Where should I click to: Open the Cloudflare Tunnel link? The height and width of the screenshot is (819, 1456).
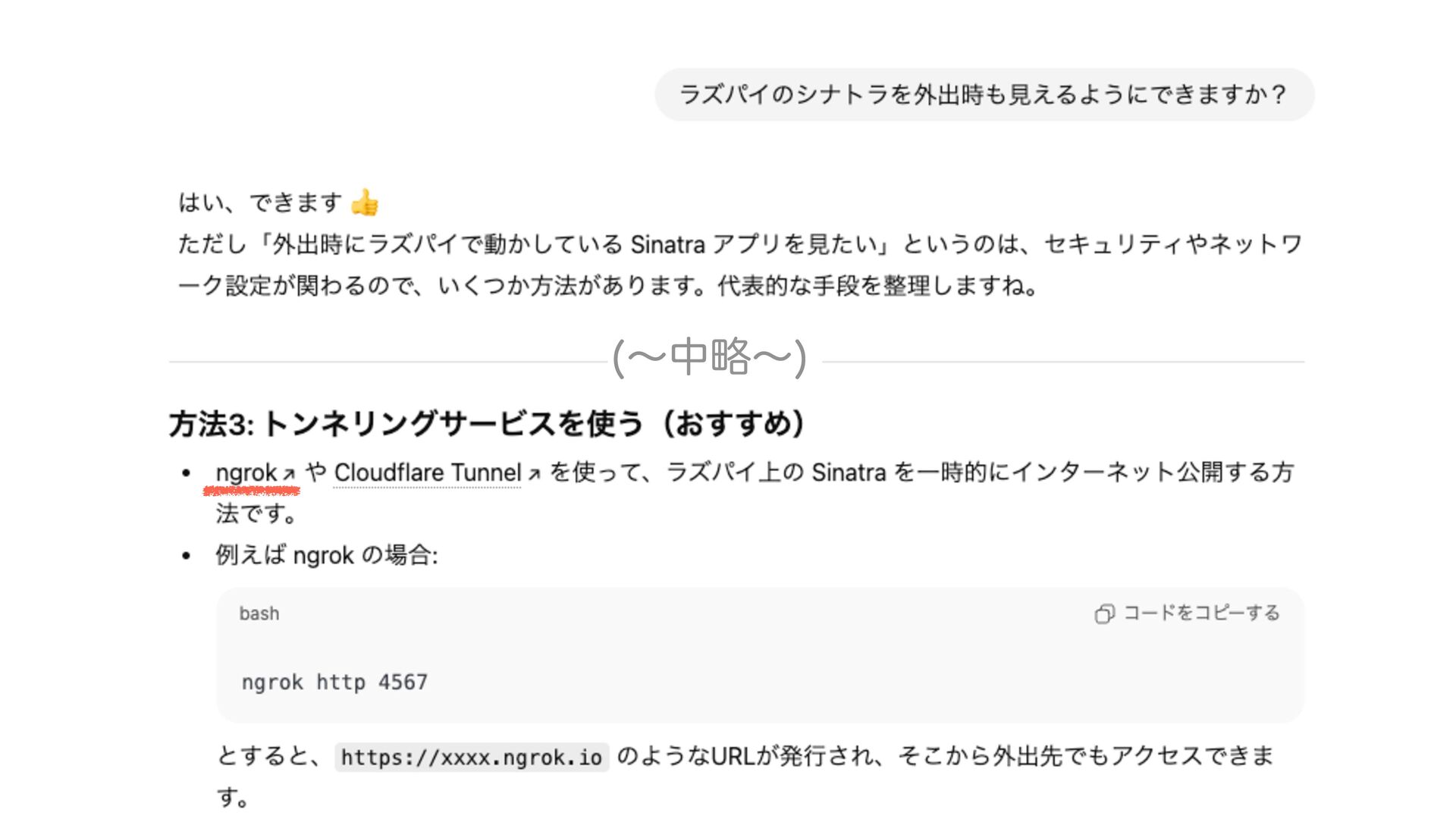click(427, 472)
